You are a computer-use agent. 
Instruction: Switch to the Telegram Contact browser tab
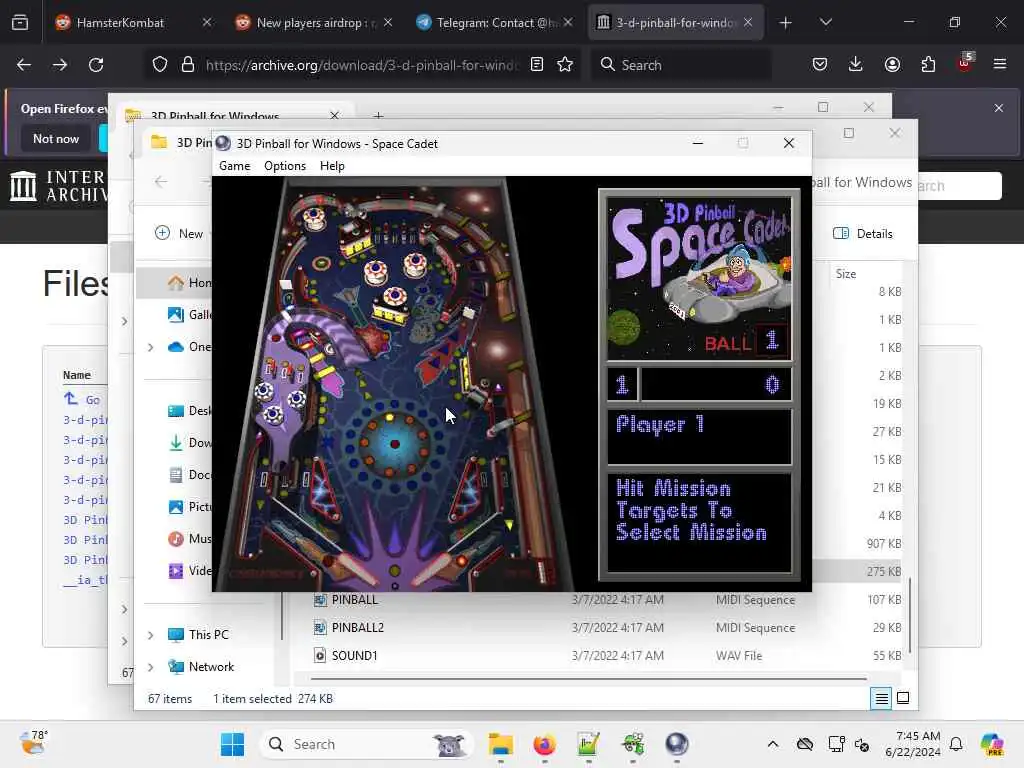(495, 22)
